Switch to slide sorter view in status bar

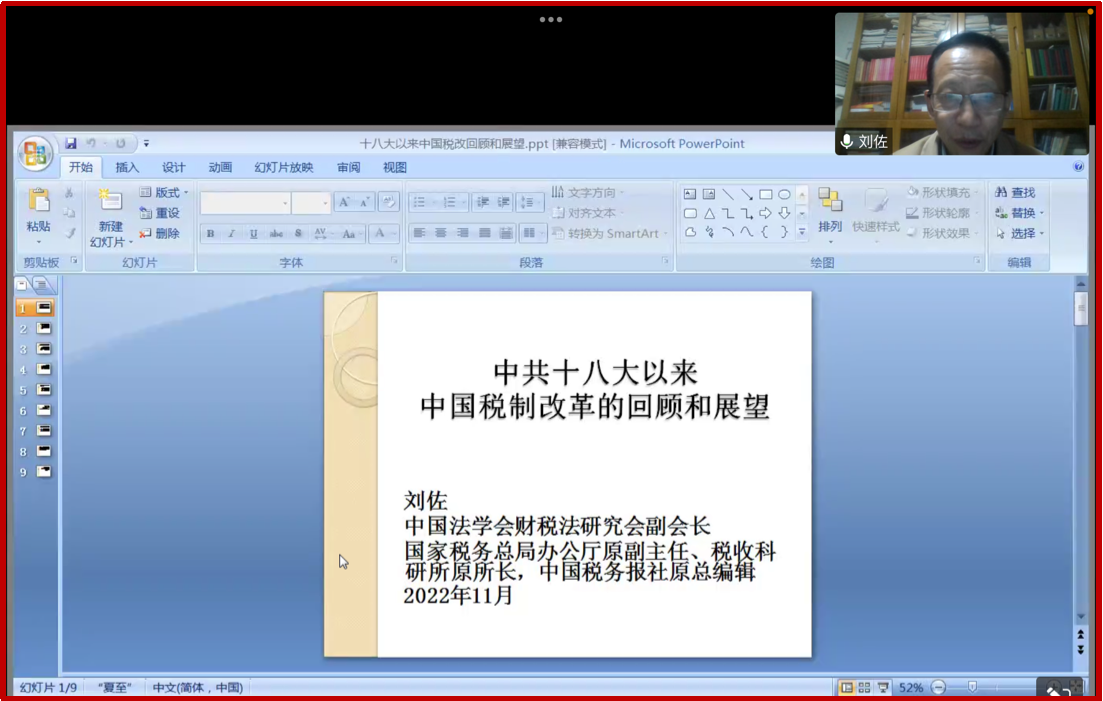point(865,688)
